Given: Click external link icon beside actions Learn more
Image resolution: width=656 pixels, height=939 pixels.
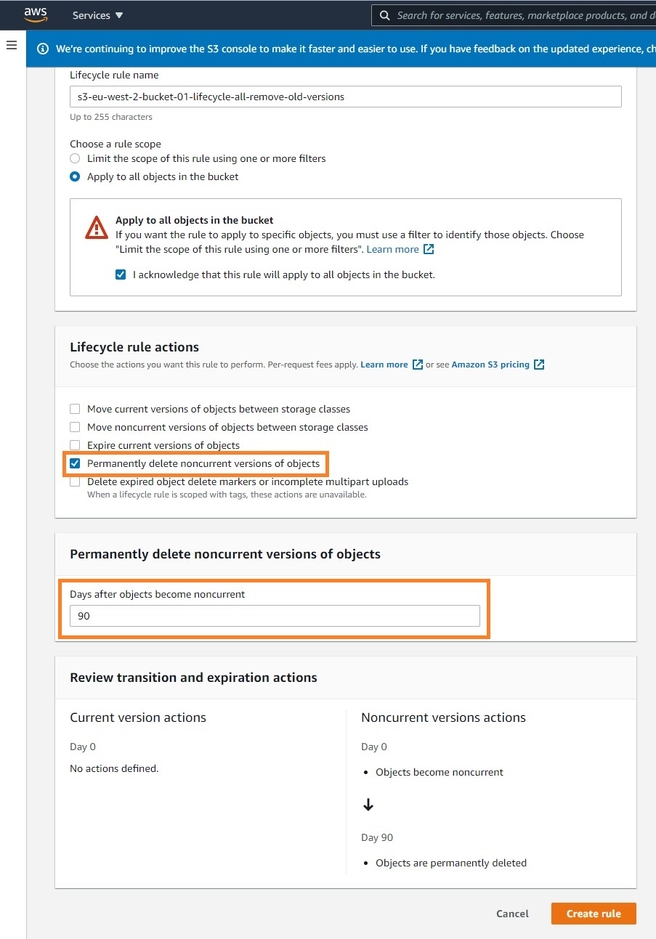Looking at the screenshot, I should coord(418,364).
